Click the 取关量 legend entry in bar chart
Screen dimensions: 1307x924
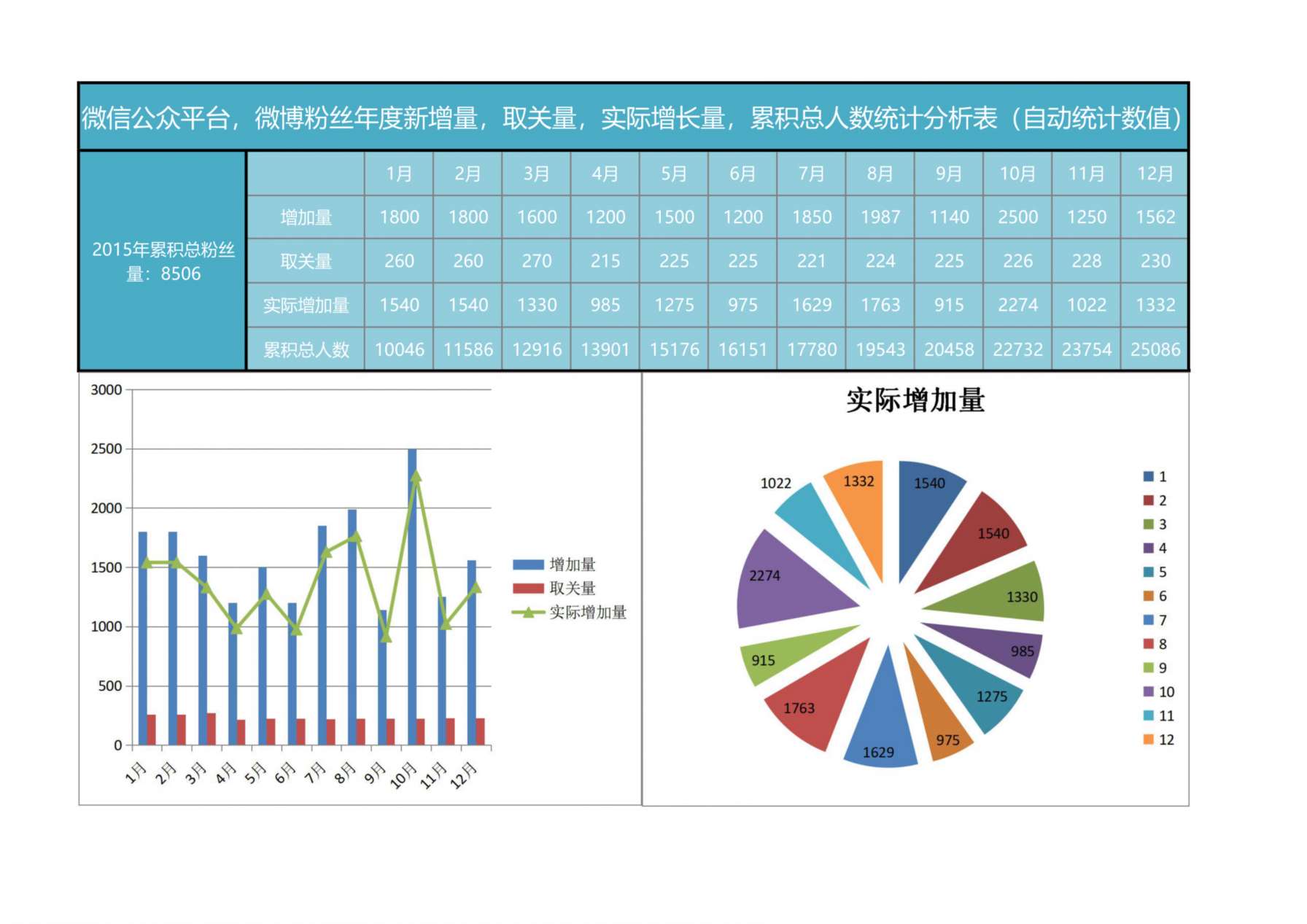point(554,589)
